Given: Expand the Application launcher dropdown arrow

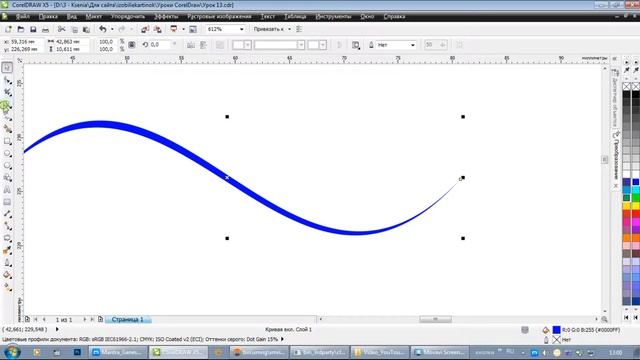Looking at the screenshot, I should click(x=183, y=29).
